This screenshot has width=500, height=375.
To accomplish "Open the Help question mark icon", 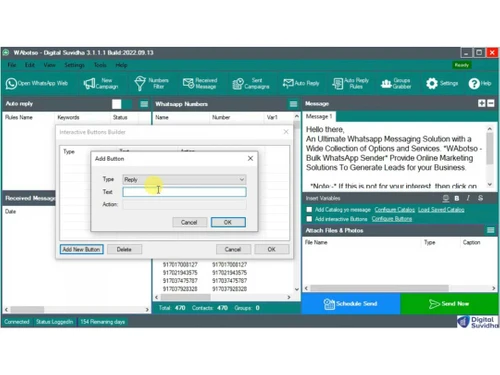I will coord(480,83).
